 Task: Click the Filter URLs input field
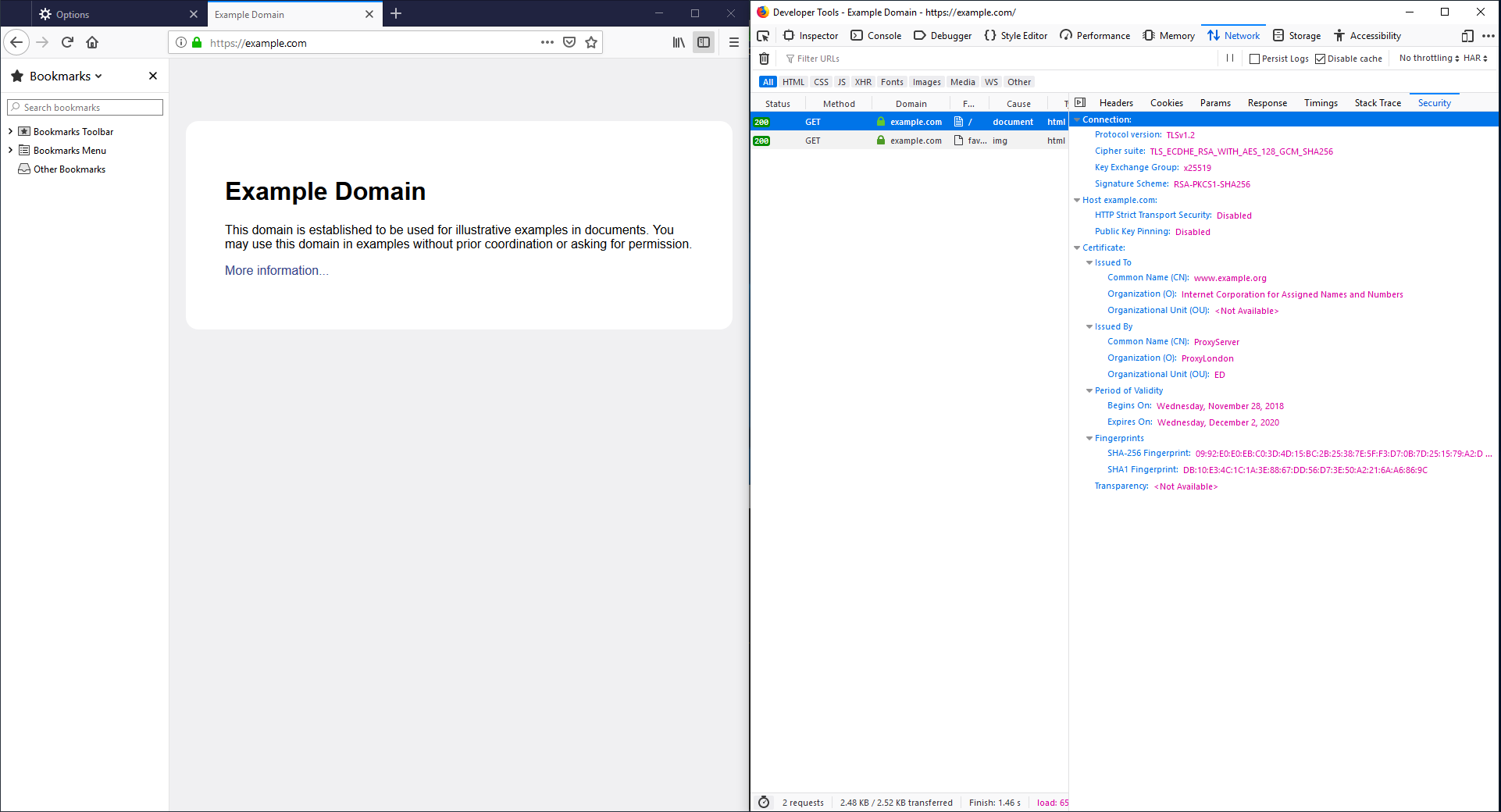coord(818,59)
